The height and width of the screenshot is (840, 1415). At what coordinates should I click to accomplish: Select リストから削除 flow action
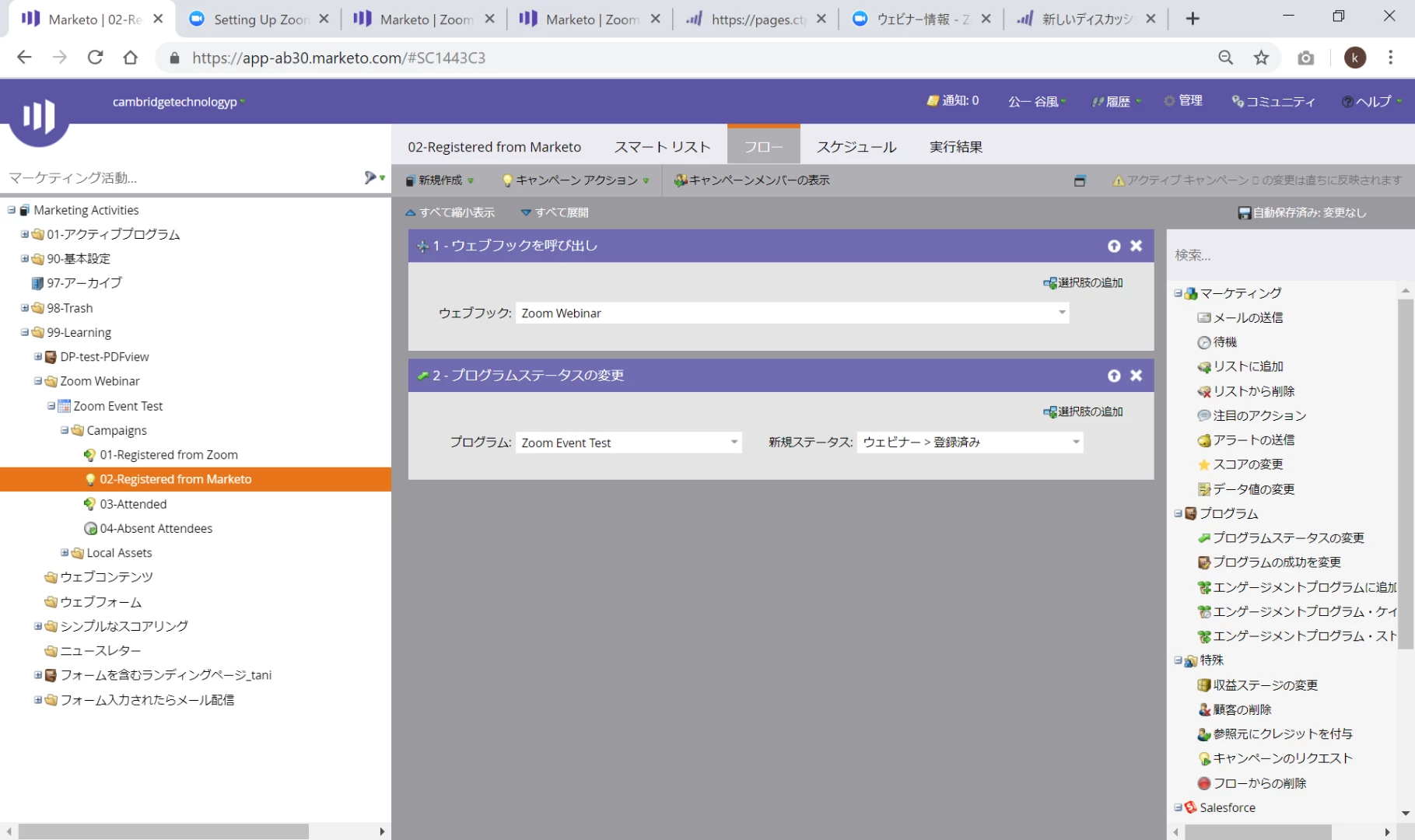coord(1246,391)
